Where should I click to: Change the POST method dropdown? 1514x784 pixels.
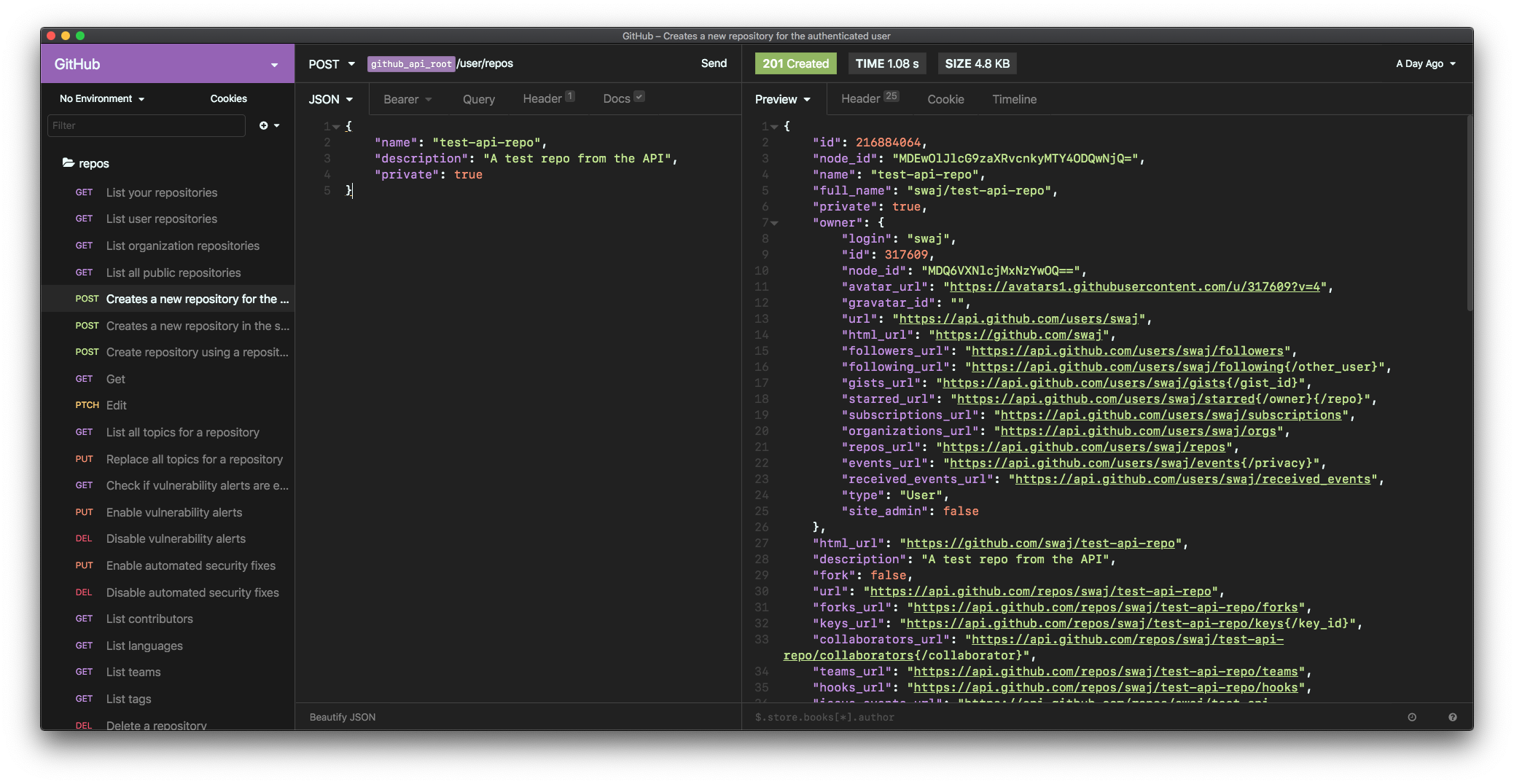(x=332, y=63)
